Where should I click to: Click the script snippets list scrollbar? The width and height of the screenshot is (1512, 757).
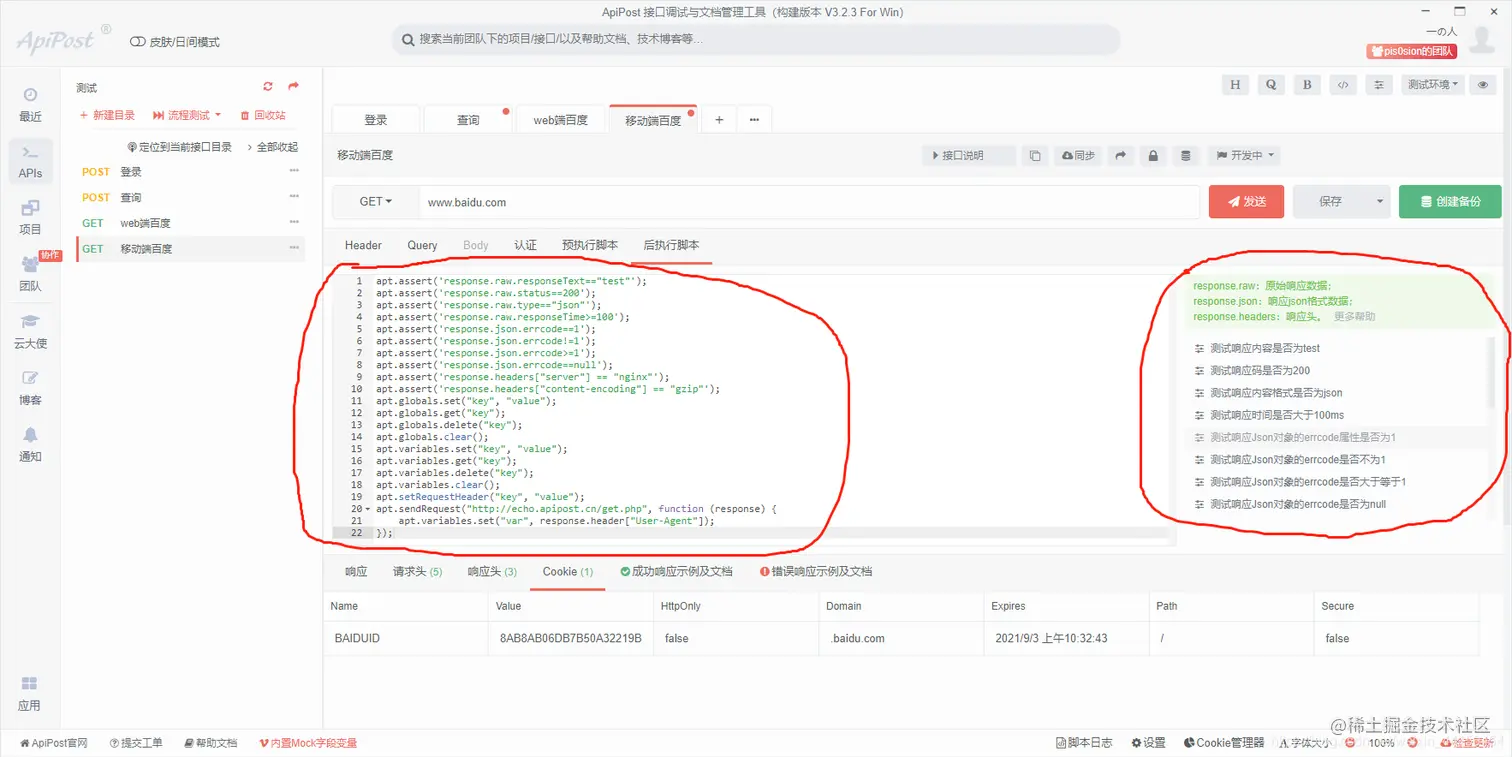pos(1491,372)
